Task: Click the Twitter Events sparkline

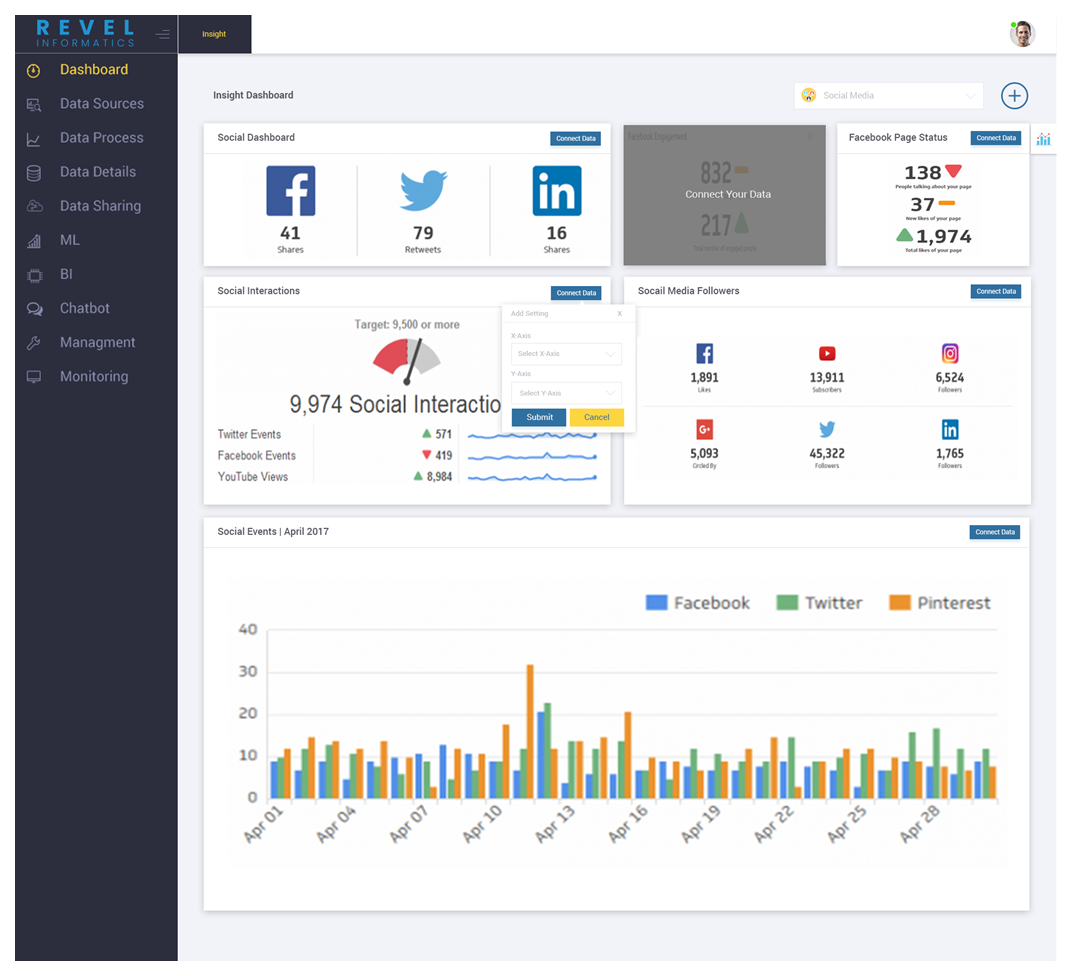Action: (532, 435)
